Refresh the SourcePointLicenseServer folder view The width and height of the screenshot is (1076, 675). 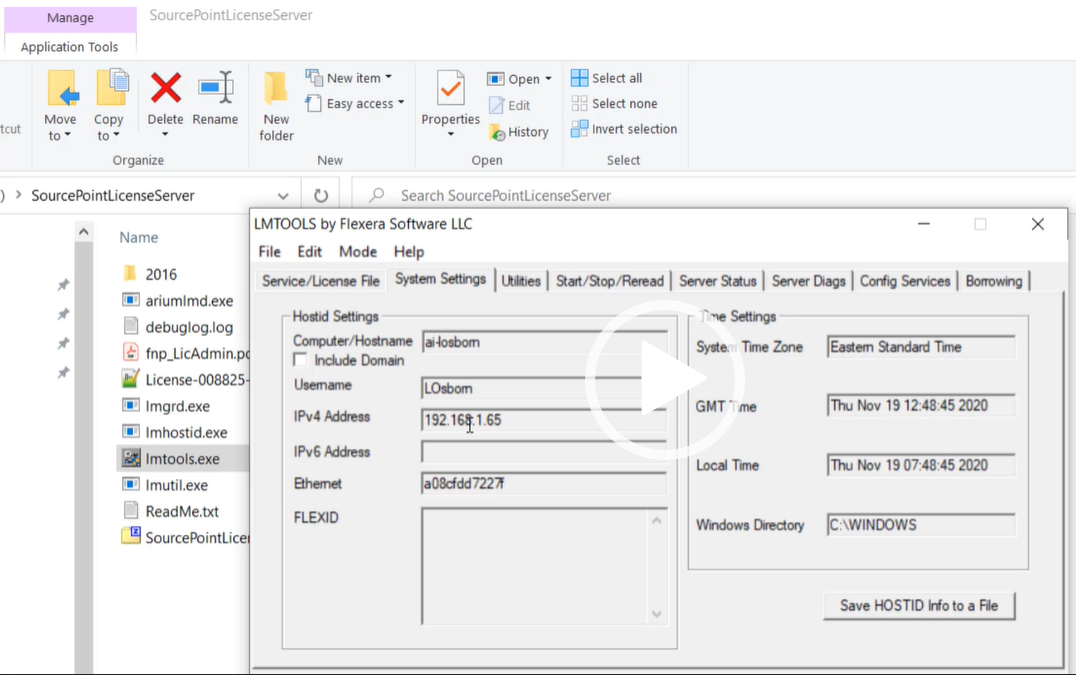click(x=320, y=196)
